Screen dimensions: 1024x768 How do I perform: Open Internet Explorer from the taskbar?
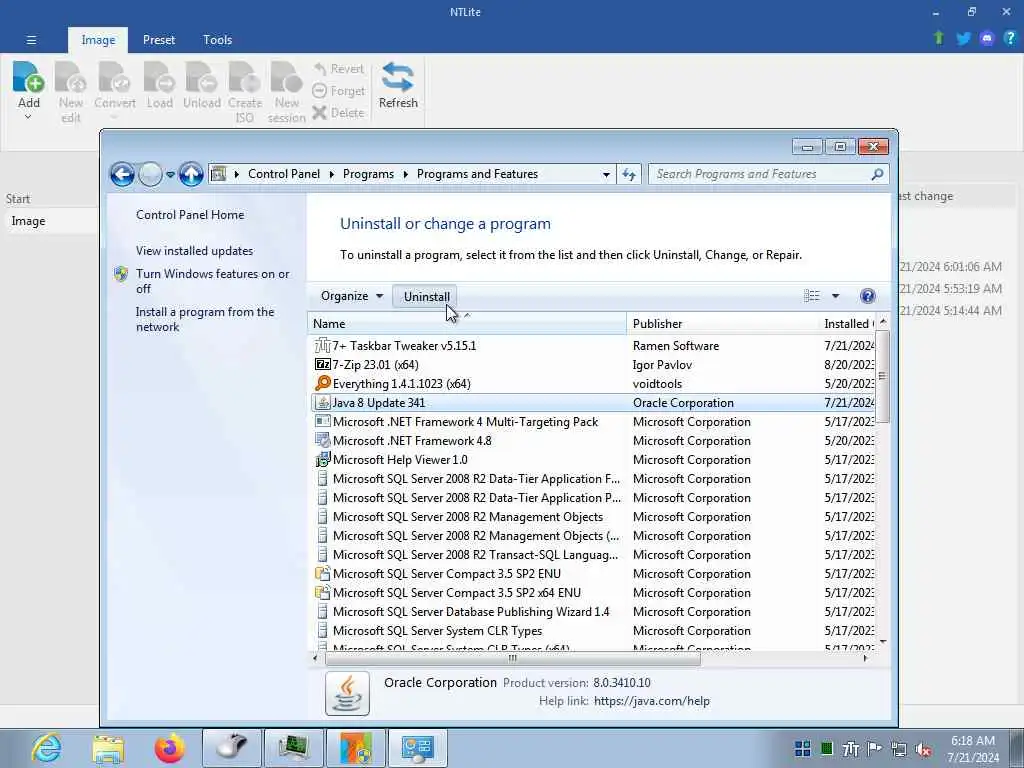pos(46,748)
